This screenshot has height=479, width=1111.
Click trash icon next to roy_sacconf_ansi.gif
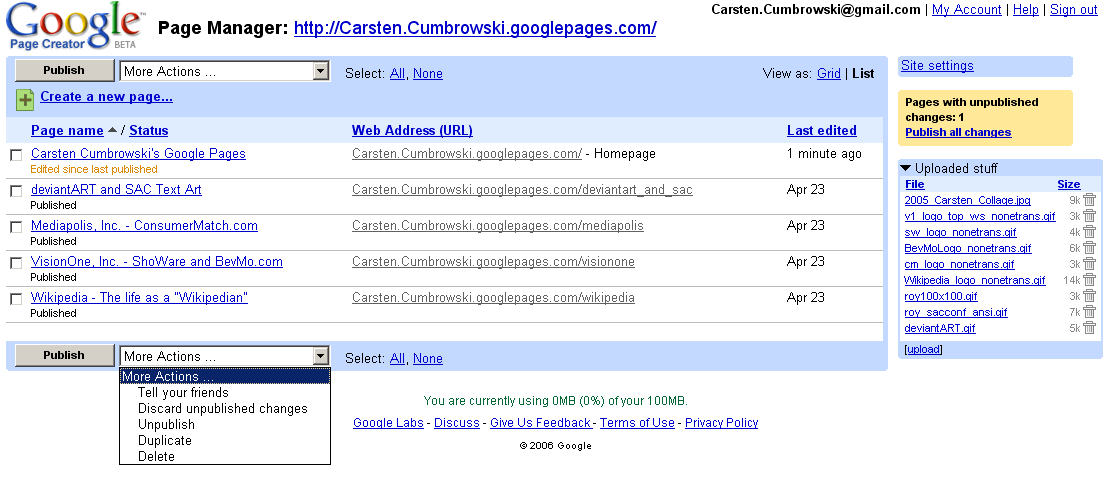coord(1089,312)
